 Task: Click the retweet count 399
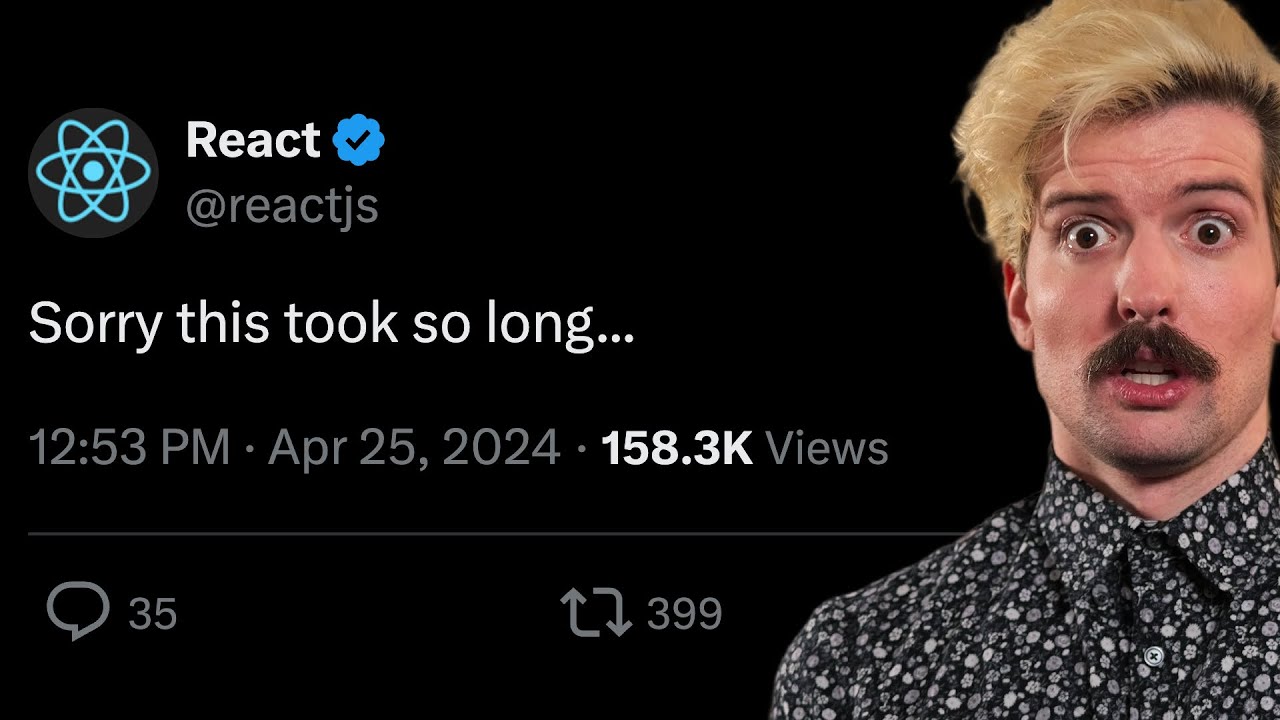[684, 613]
